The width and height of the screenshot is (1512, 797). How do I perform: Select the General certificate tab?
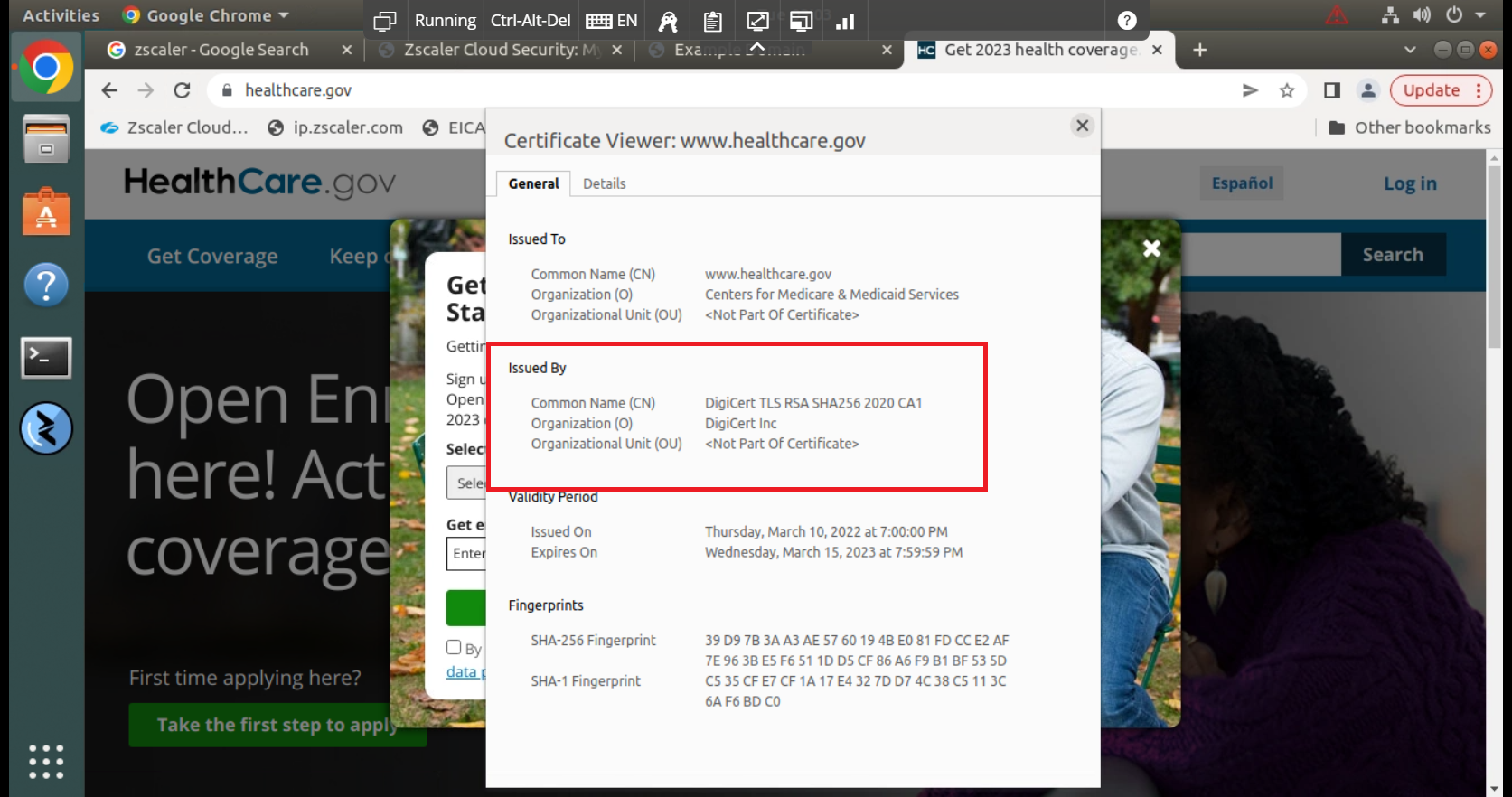tap(533, 183)
